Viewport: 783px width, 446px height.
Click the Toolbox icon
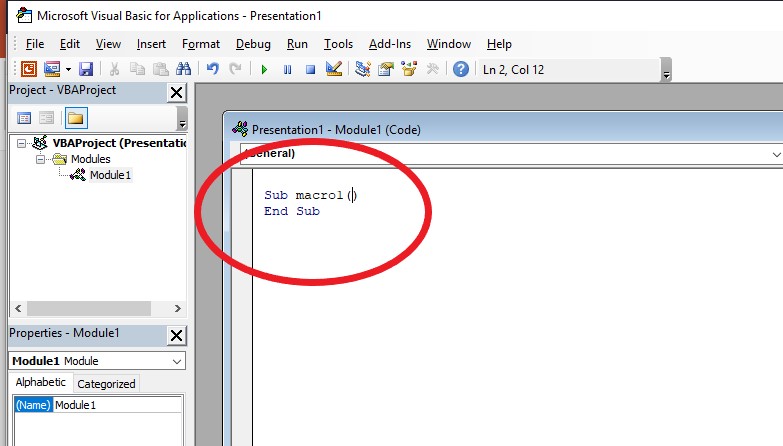point(432,69)
